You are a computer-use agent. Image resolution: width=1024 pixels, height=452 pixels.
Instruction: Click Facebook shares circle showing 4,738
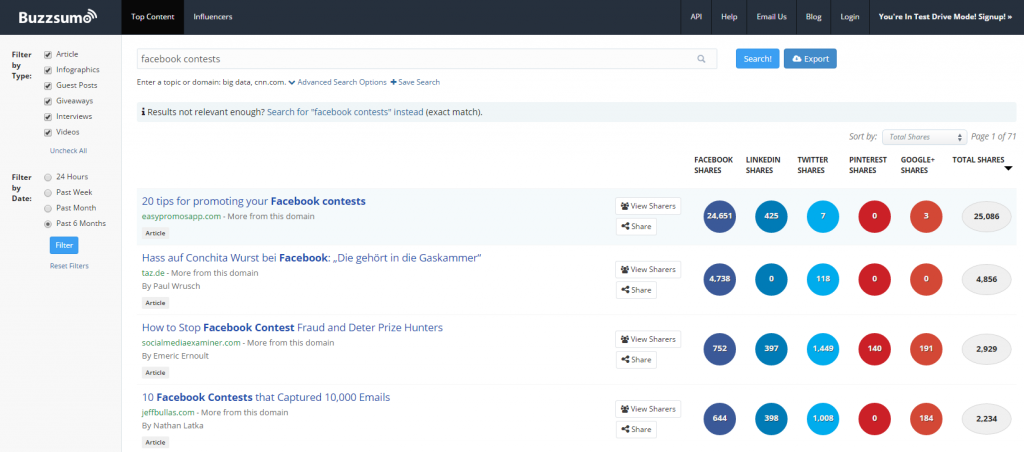pyautogui.click(x=720, y=279)
